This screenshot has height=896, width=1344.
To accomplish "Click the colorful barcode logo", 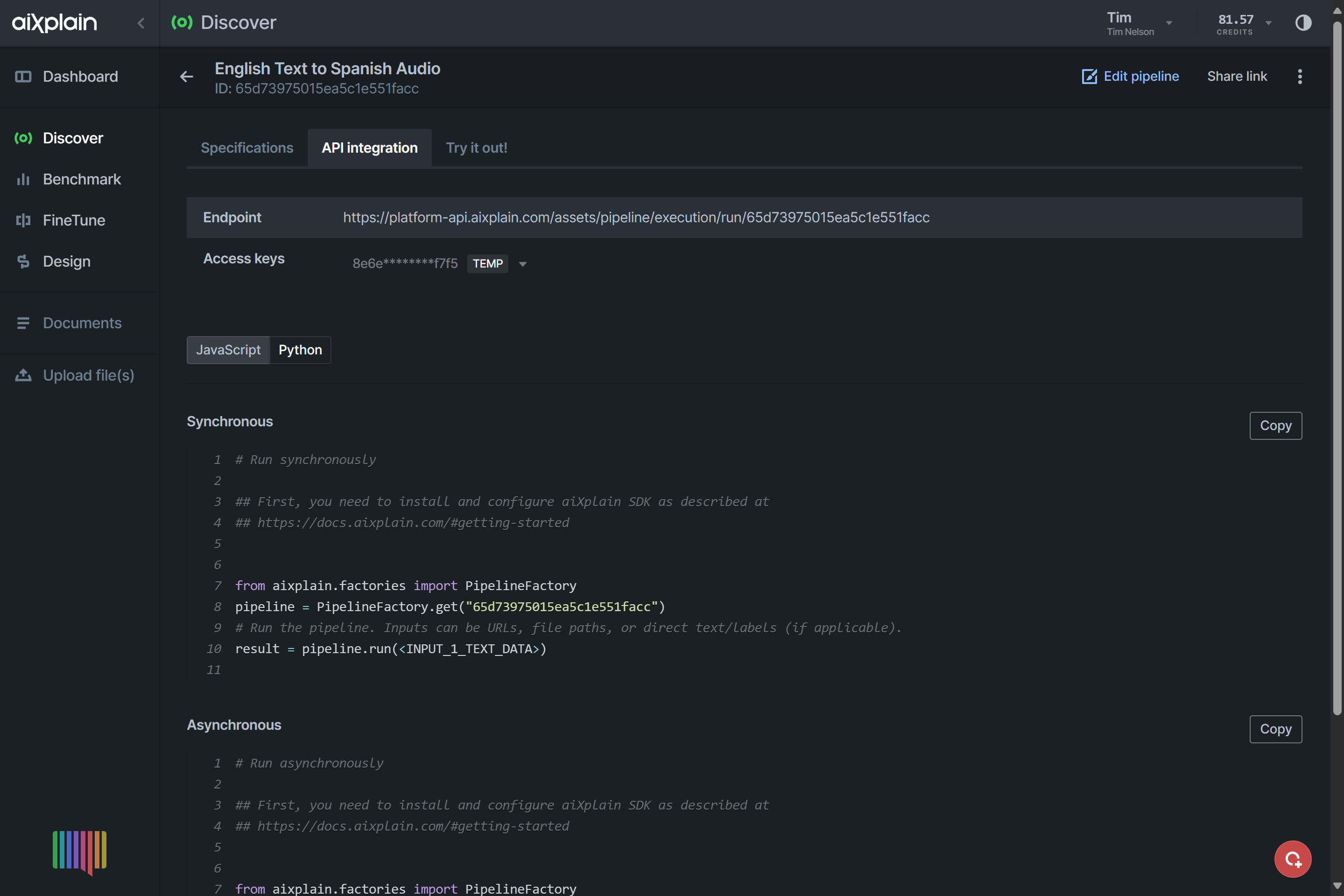I will coord(79,852).
